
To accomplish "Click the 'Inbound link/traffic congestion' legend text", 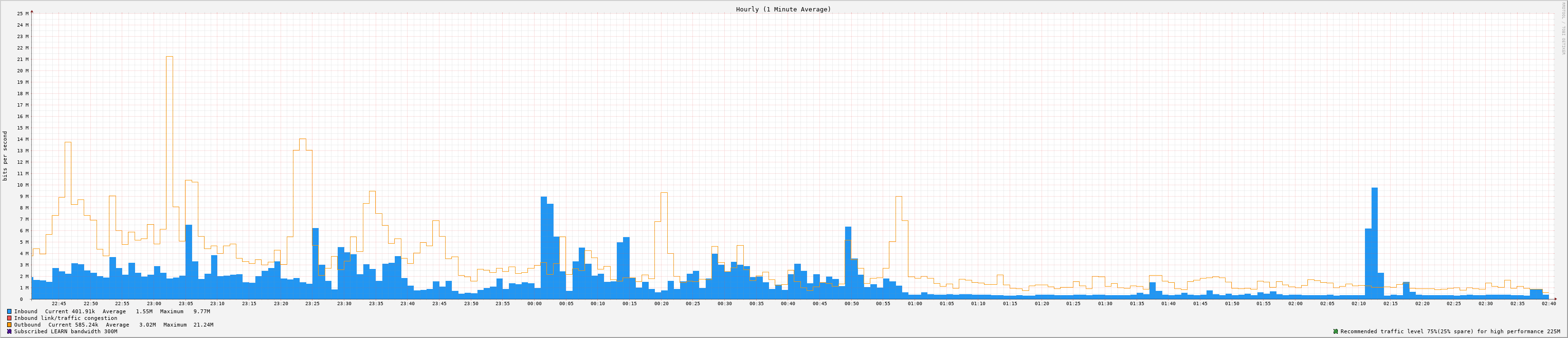I will coord(66,318).
